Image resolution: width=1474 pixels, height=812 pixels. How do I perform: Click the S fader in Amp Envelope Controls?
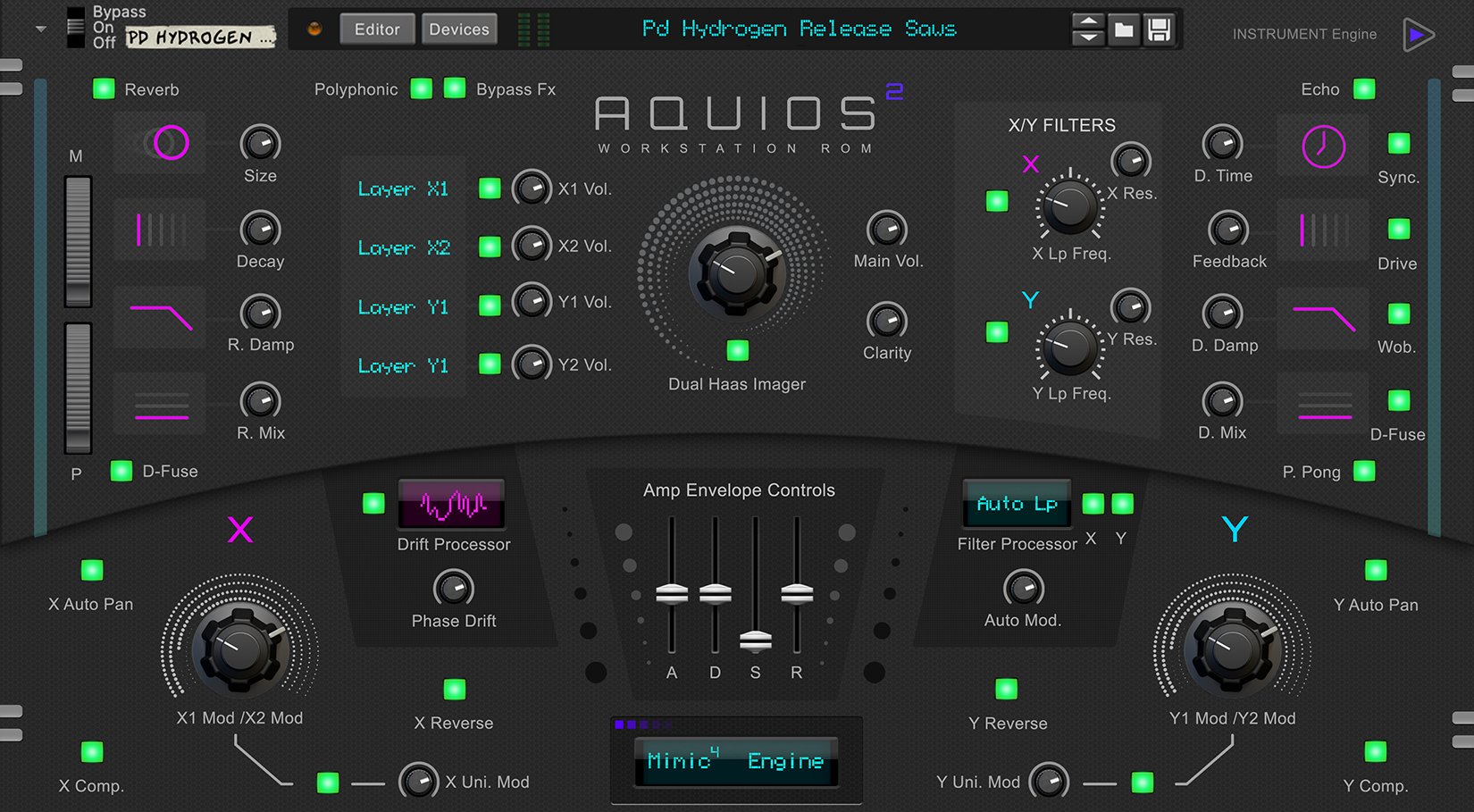click(x=756, y=640)
